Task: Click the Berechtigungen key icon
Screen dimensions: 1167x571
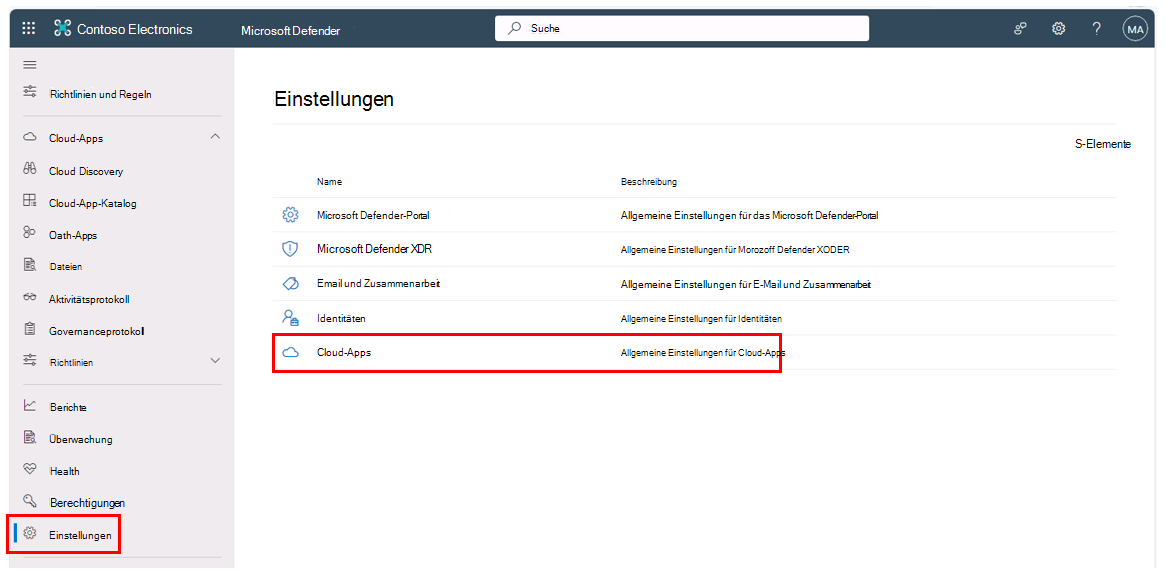Action: point(30,500)
